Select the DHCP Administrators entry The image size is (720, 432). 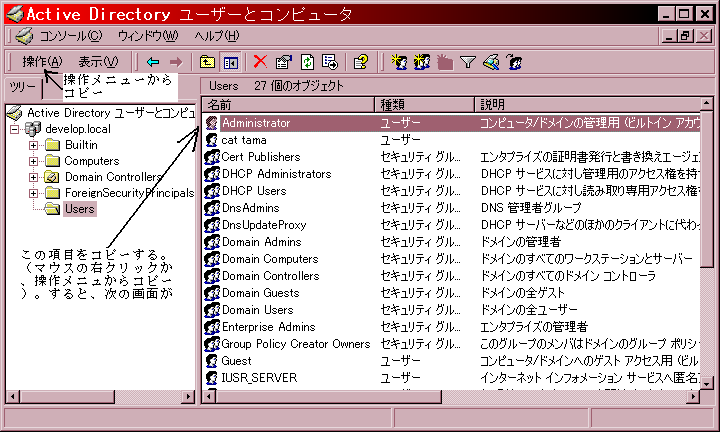[276, 174]
